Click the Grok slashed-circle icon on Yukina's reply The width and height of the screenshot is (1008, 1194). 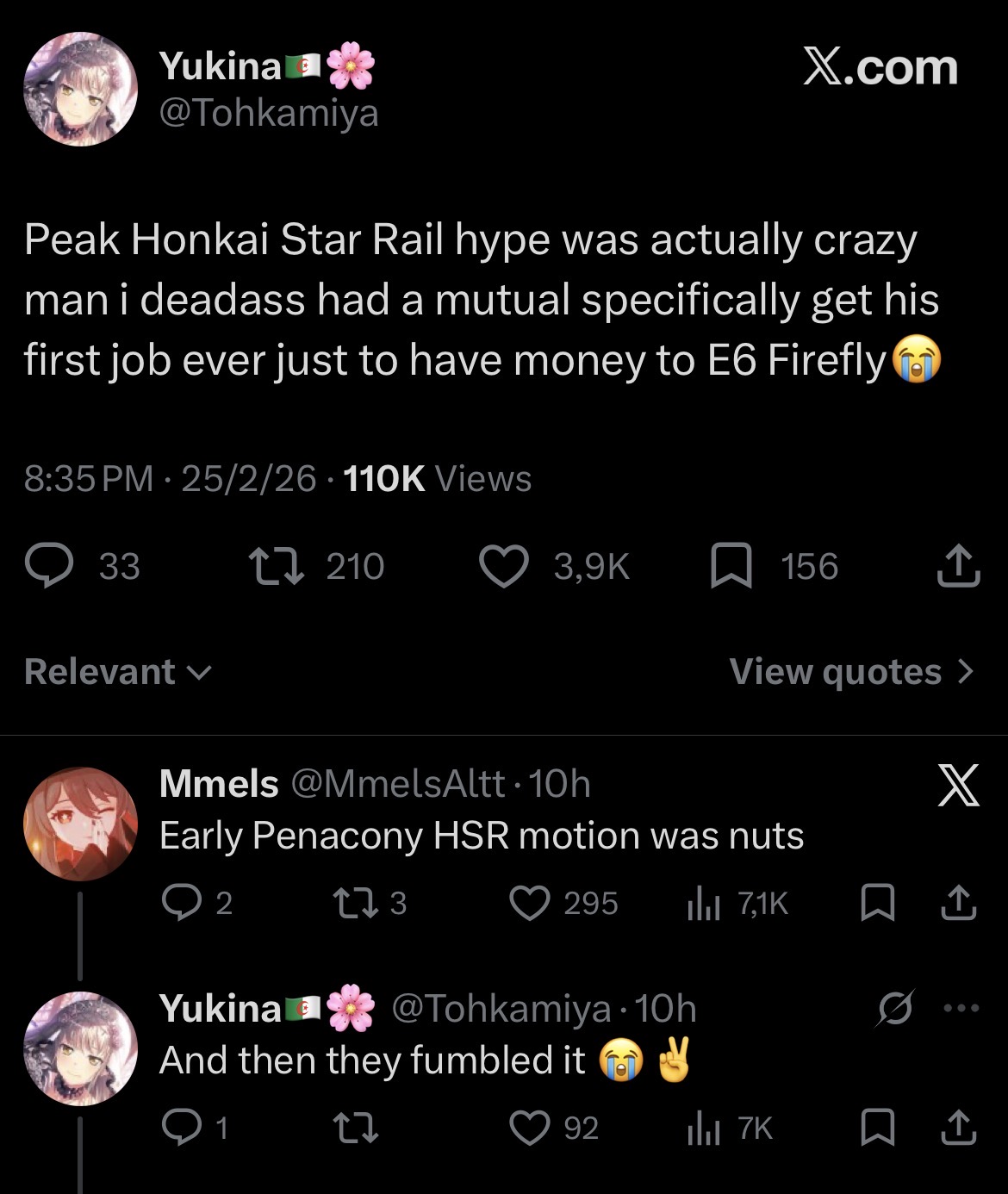(895, 1008)
